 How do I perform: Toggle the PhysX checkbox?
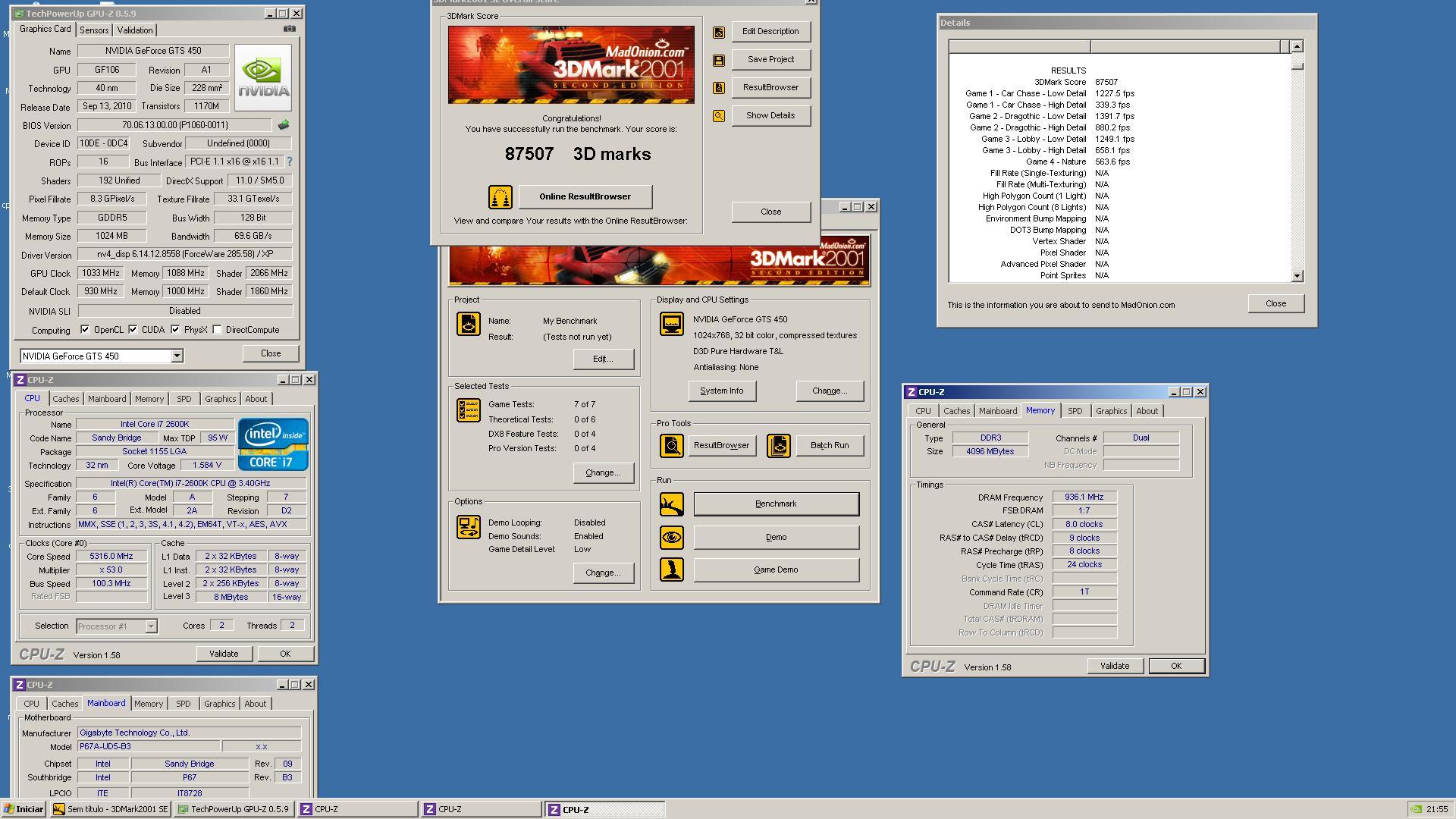tap(175, 330)
